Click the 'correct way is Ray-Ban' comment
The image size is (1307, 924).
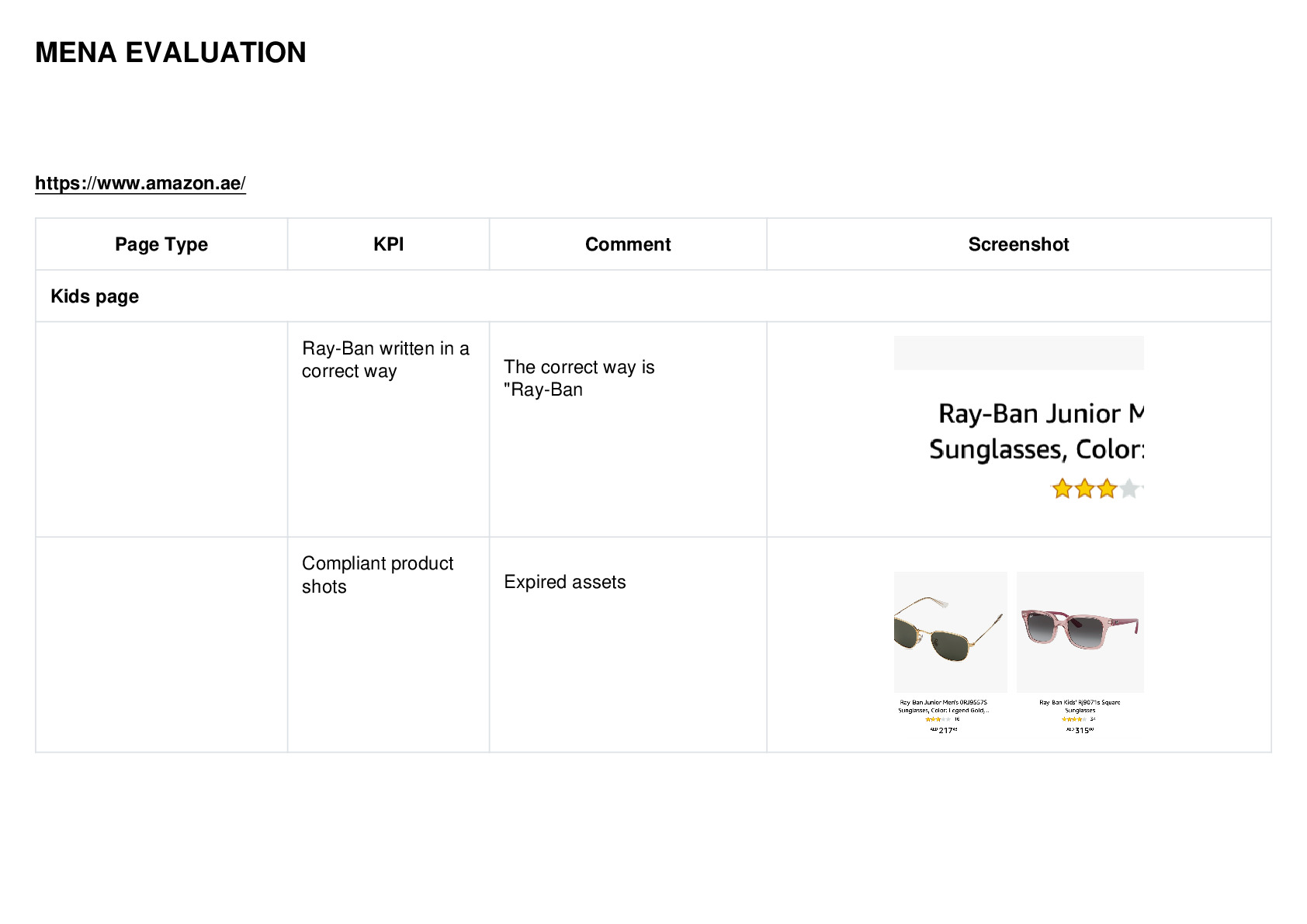click(579, 378)
